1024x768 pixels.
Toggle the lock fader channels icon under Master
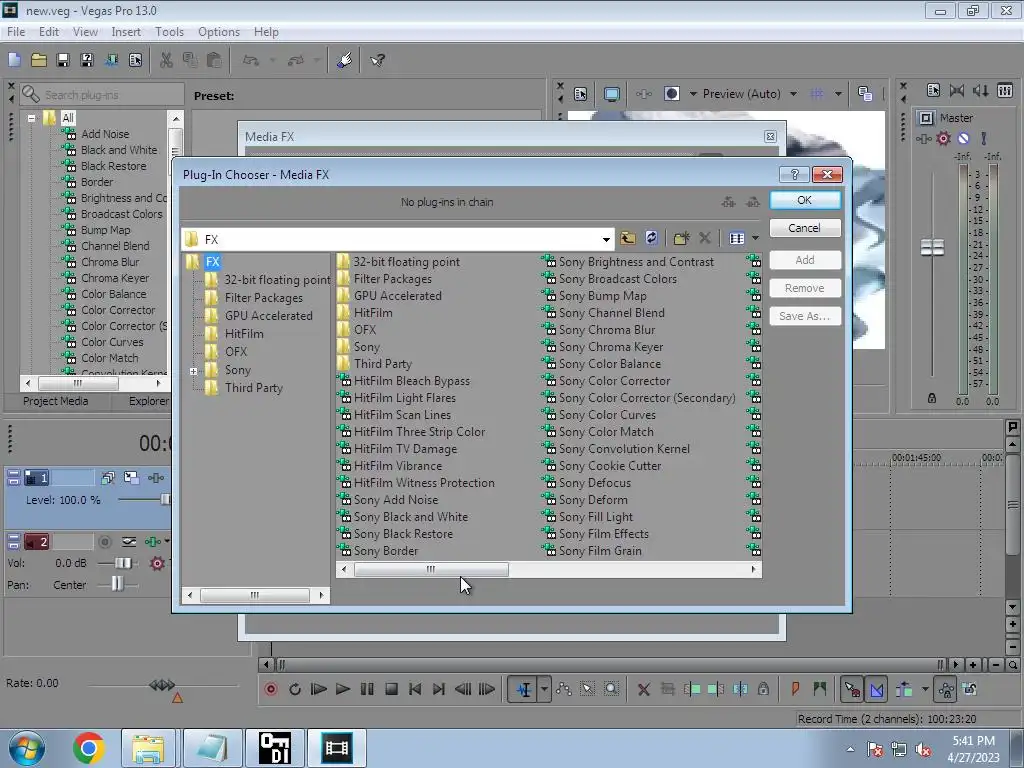pos(932,398)
